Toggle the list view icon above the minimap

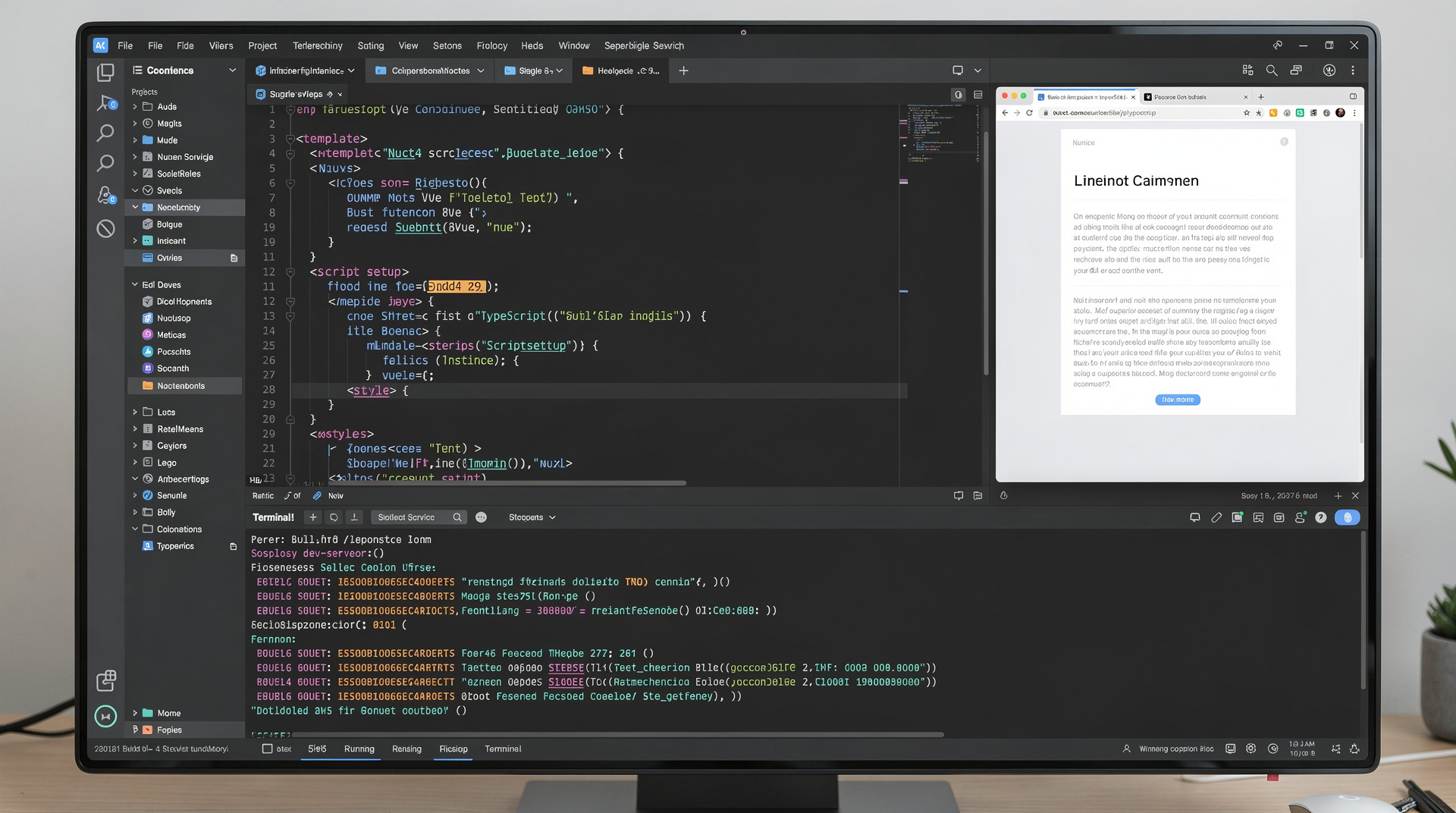click(978, 95)
